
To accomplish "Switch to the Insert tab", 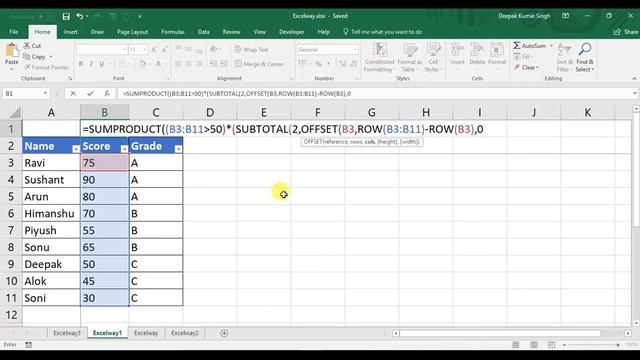I will pos(71,32).
